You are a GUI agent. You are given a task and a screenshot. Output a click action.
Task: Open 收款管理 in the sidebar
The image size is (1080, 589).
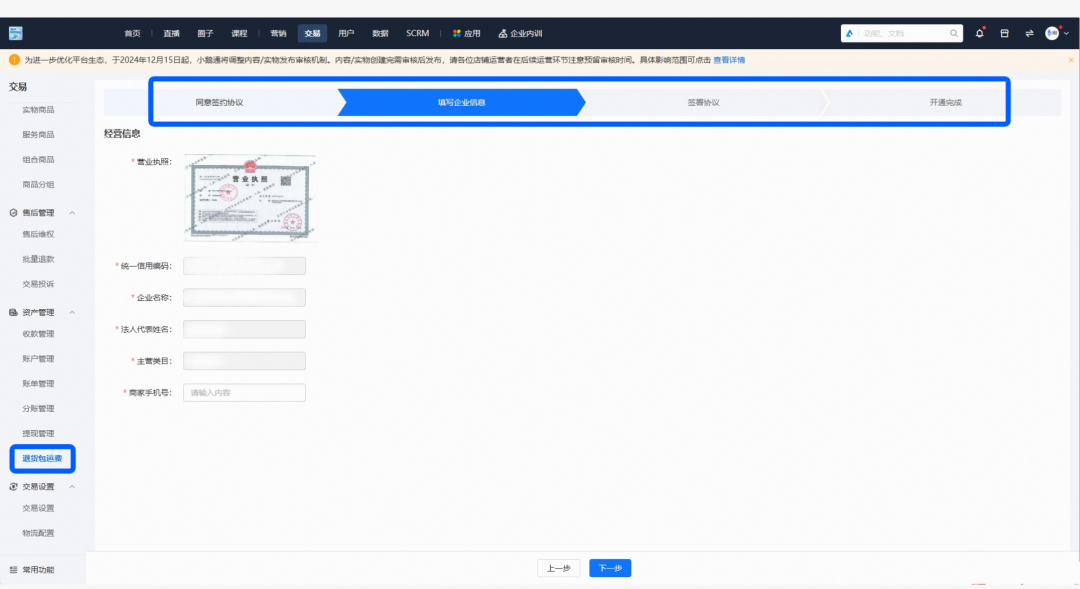click(x=38, y=333)
